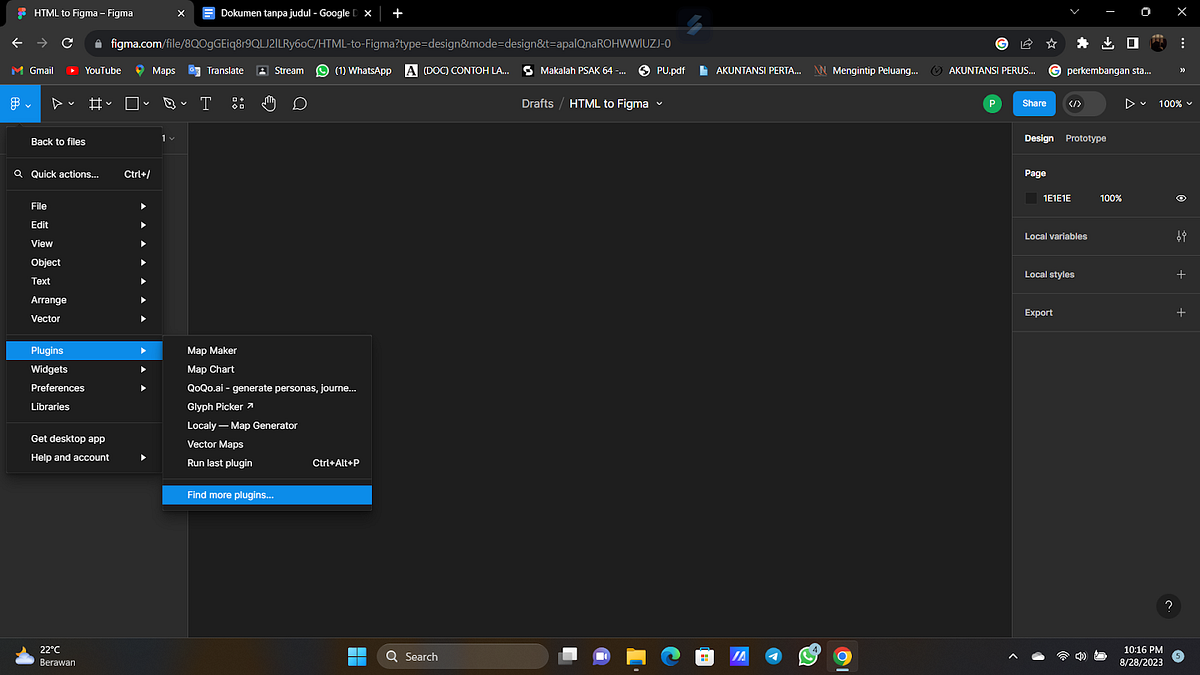Switch to the Prototype tab
This screenshot has height=675, width=1200.
1085,138
